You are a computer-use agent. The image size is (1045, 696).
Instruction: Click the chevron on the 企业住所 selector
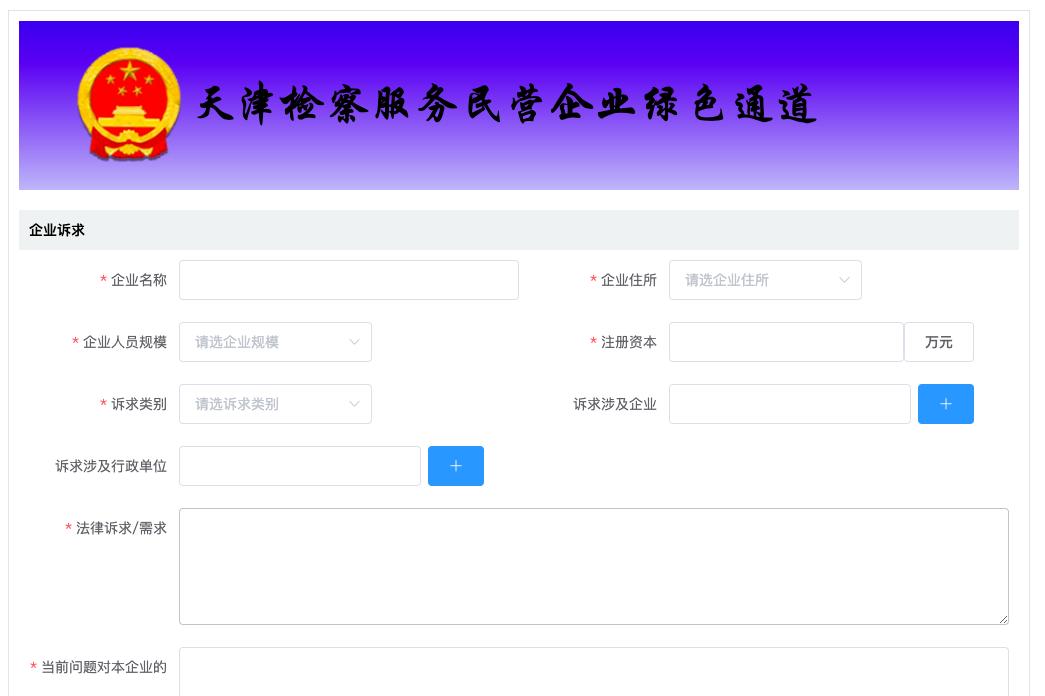(x=844, y=280)
